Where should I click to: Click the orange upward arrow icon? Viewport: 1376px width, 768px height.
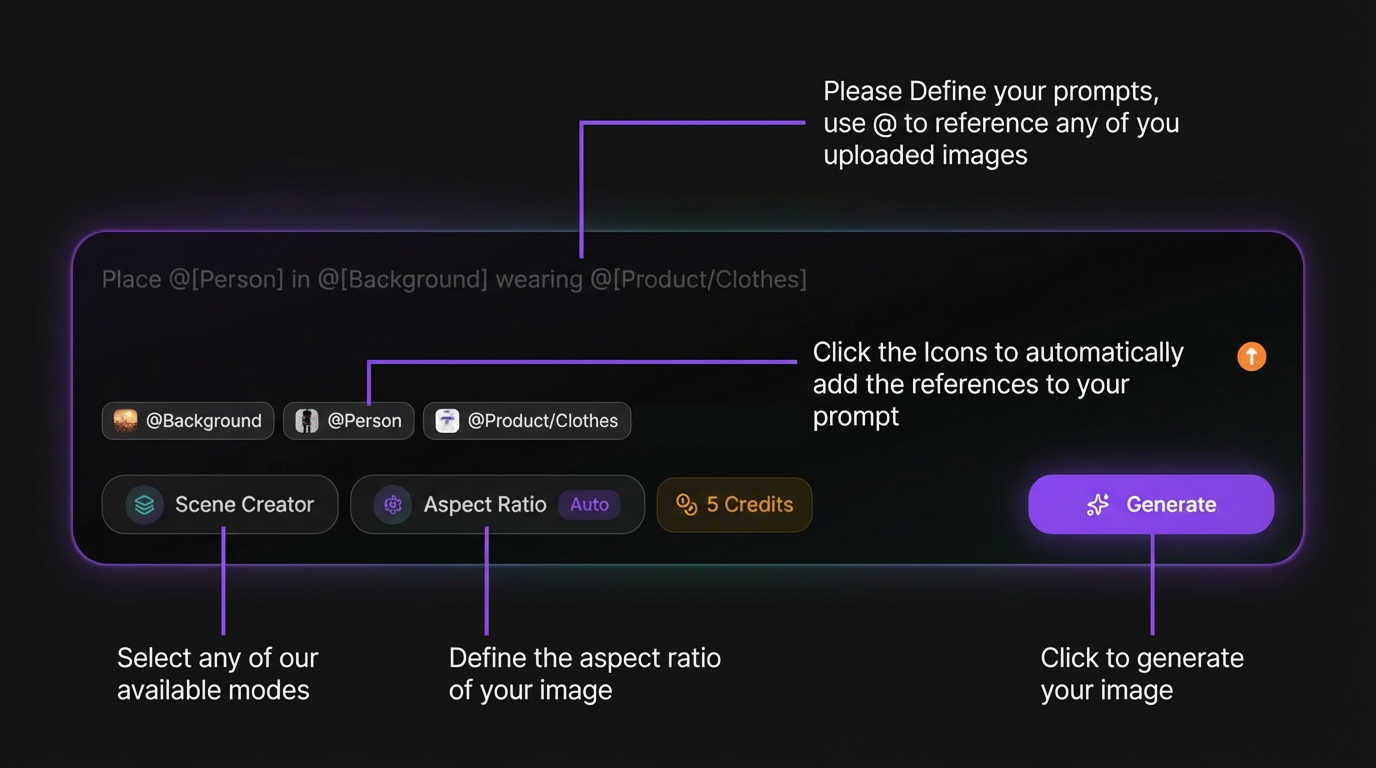tap(1251, 356)
